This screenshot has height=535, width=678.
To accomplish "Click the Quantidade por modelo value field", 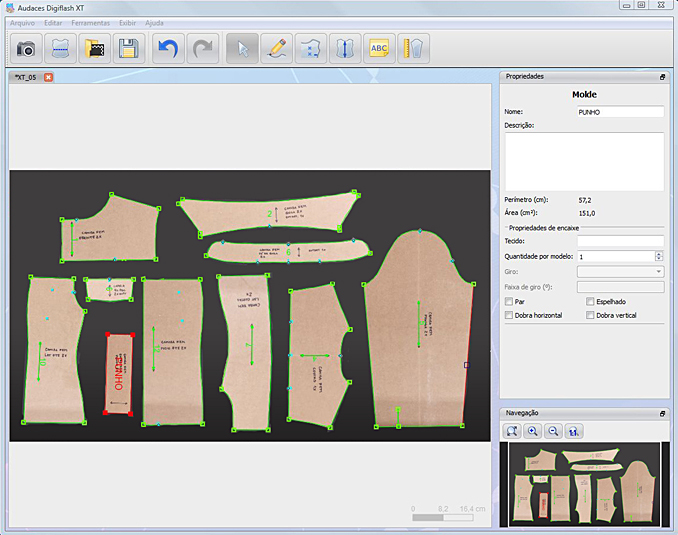I will point(616,256).
